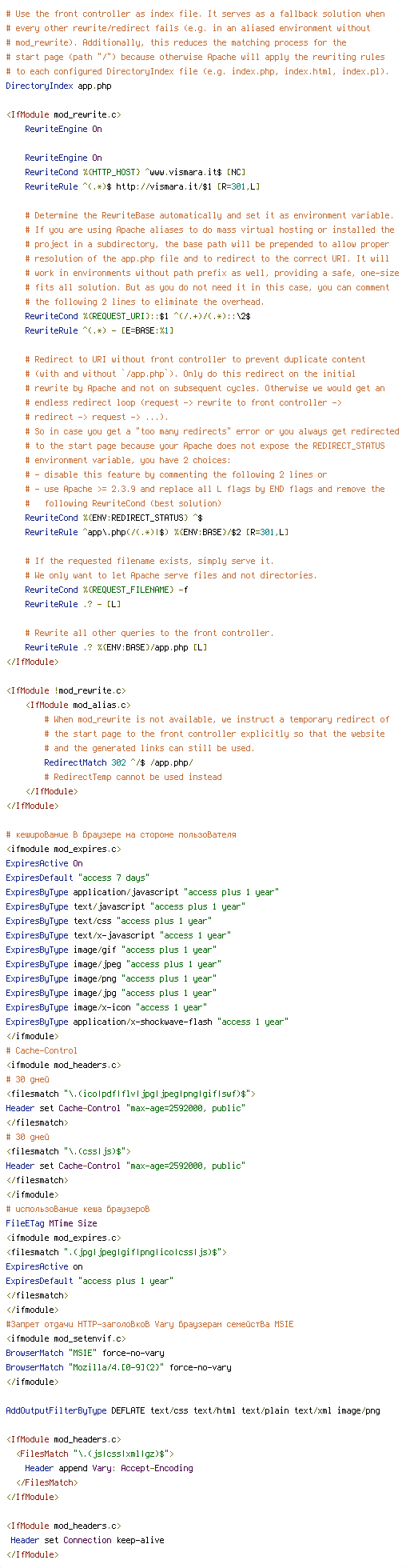
Task: Click the ExpiresByType application/x-shockwave-flash line
Action: (147, 1022)
